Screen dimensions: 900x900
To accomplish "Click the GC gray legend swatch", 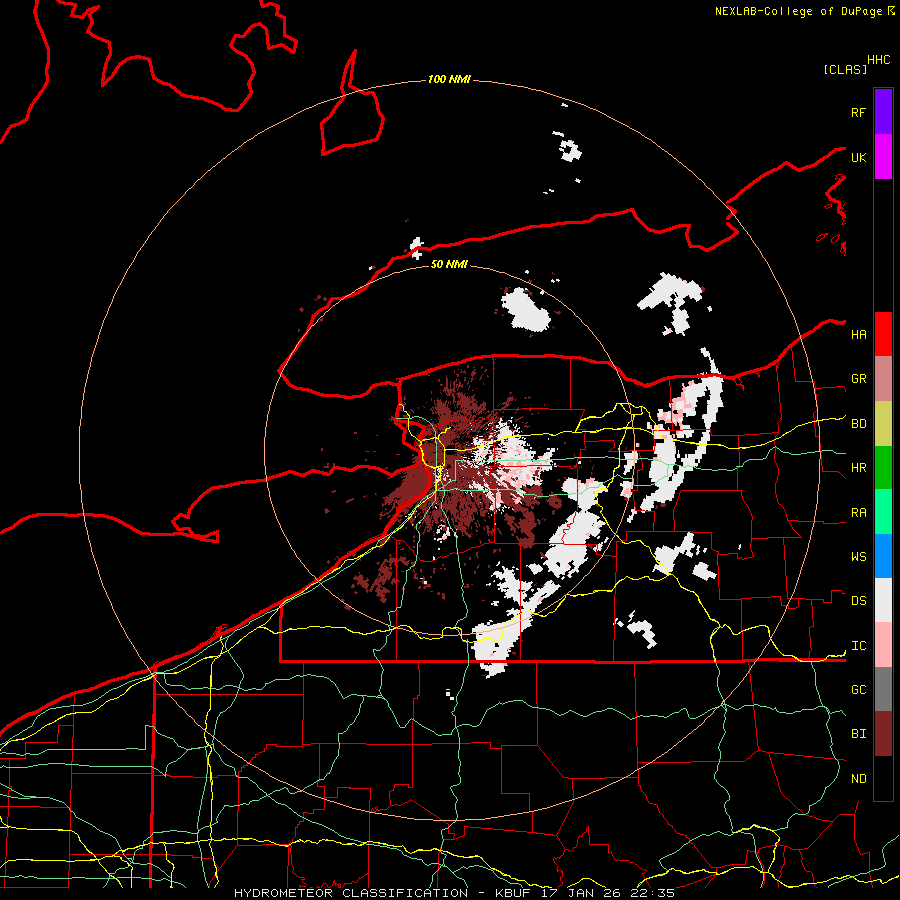I will pyautogui.click(x=883, y=689).
